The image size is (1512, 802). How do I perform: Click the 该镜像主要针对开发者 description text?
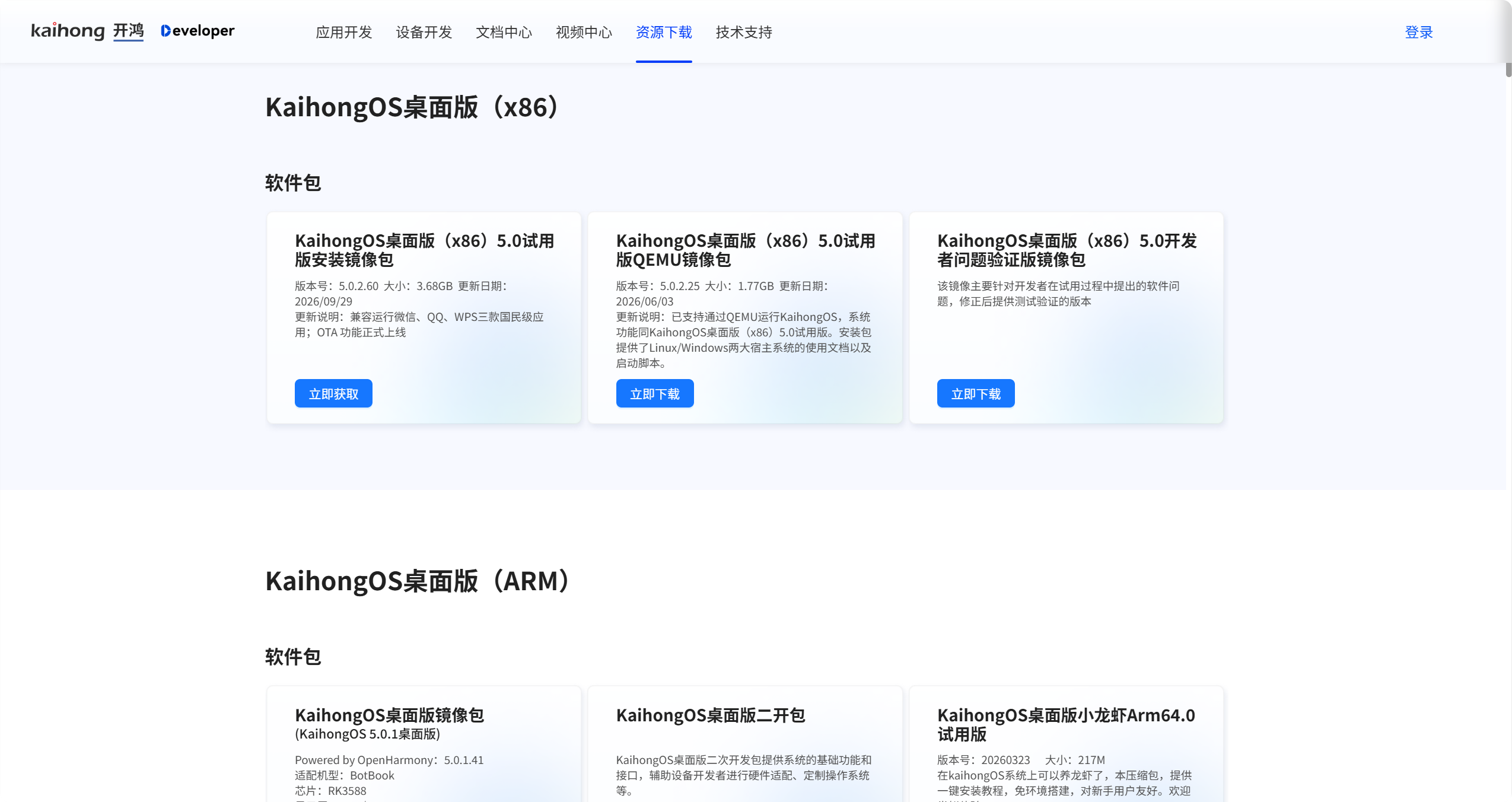[x=1058, y=294]
